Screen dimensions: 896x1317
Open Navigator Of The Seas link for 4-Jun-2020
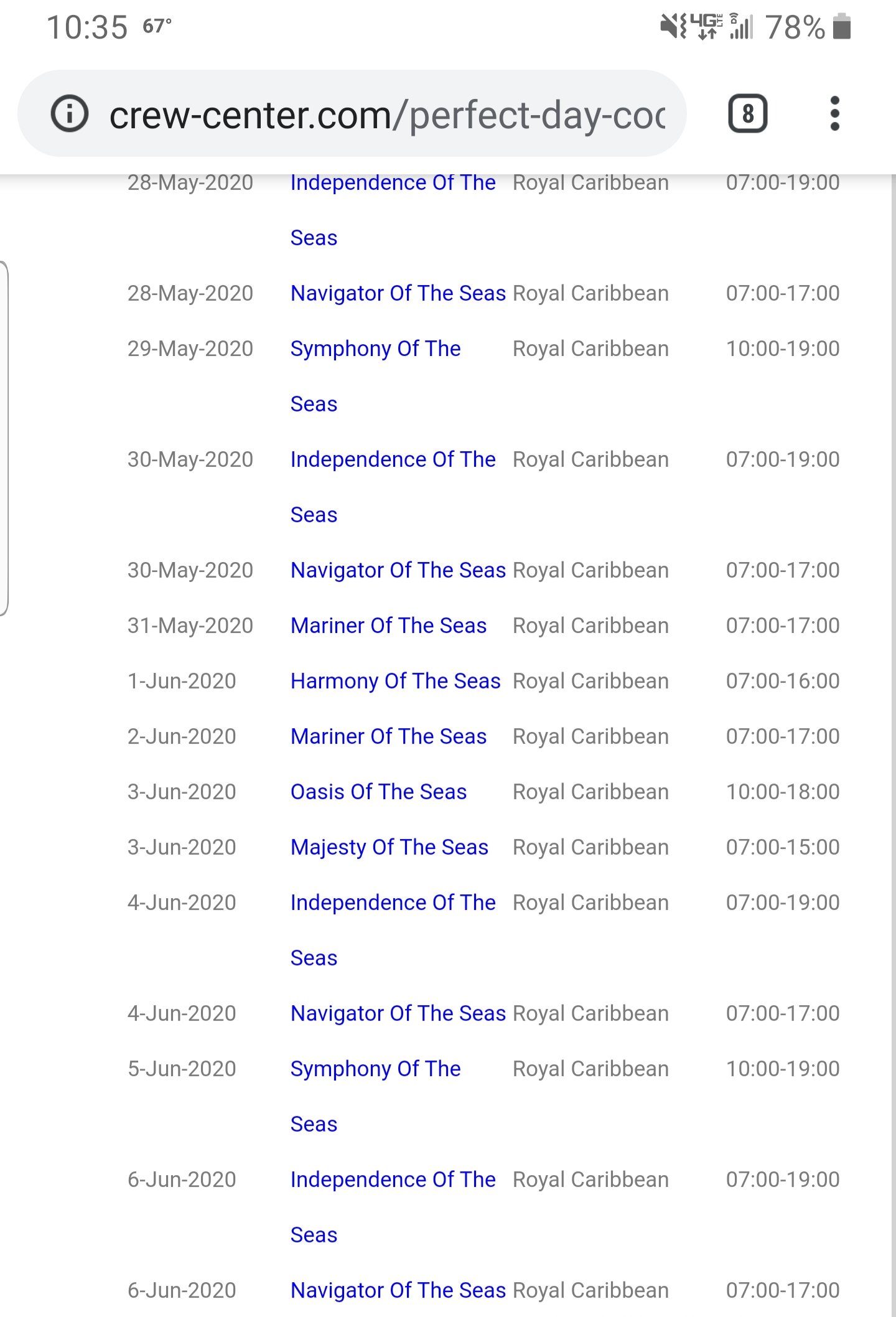click(x=398, y=1013)
